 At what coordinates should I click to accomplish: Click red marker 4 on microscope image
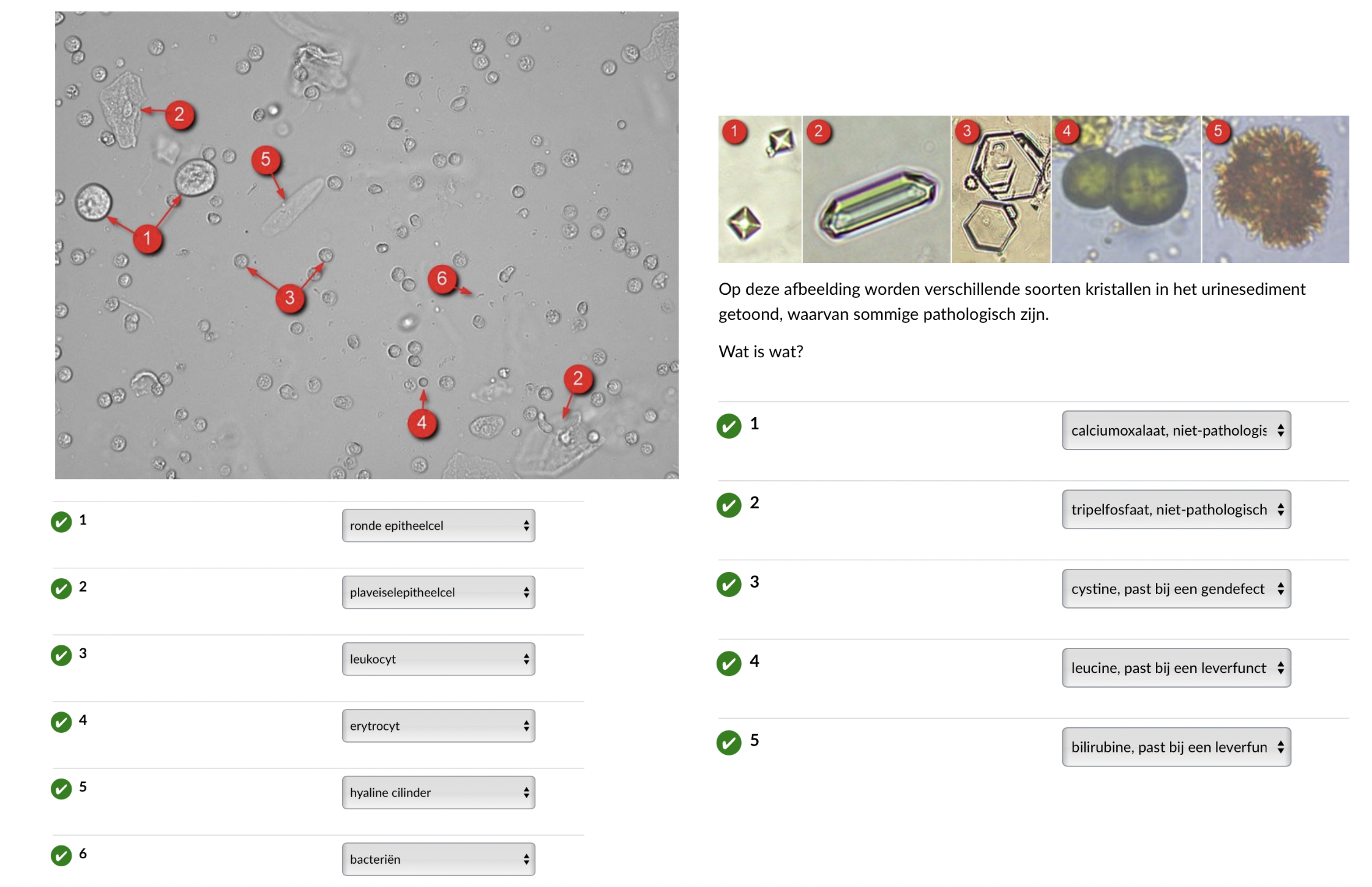[422, 423]
